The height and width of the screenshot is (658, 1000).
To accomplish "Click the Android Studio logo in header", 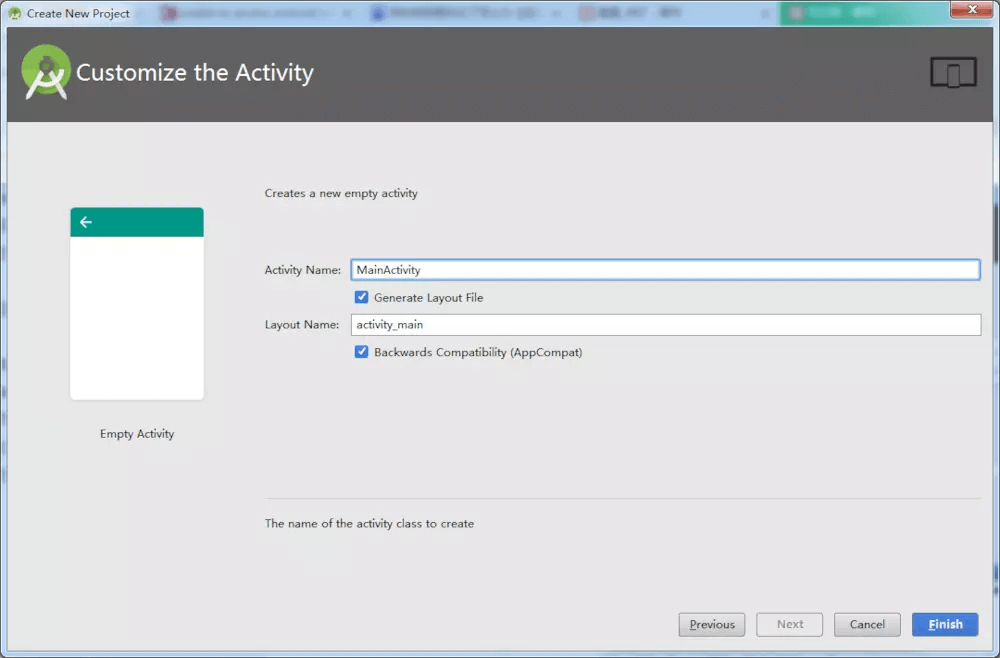I will 46,72.
